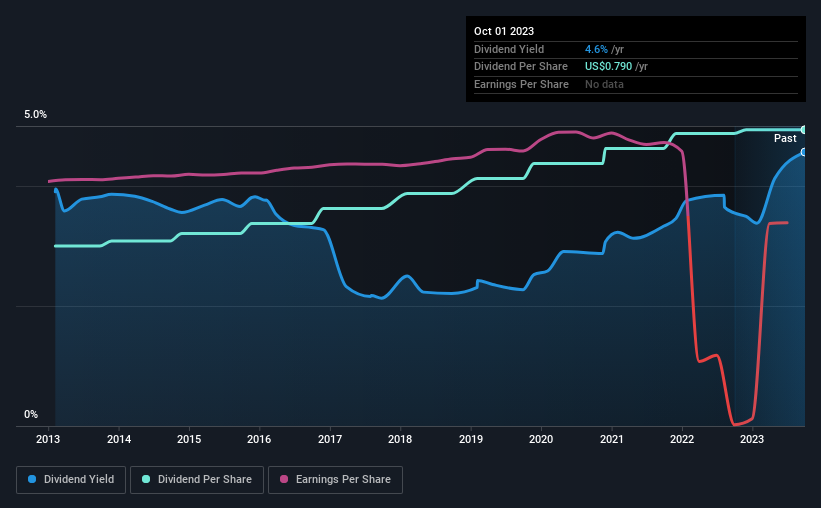Select the 2022 label on the time axis
821x508 pixels.
682,439
